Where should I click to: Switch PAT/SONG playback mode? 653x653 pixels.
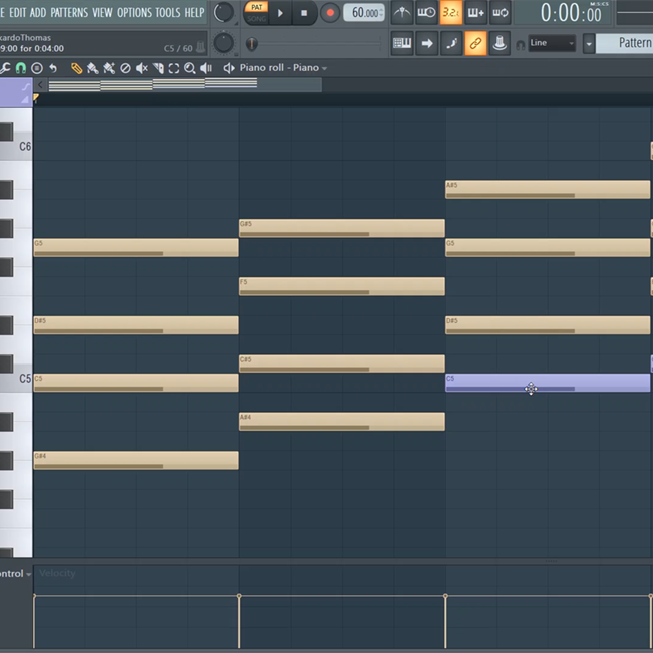257,12
